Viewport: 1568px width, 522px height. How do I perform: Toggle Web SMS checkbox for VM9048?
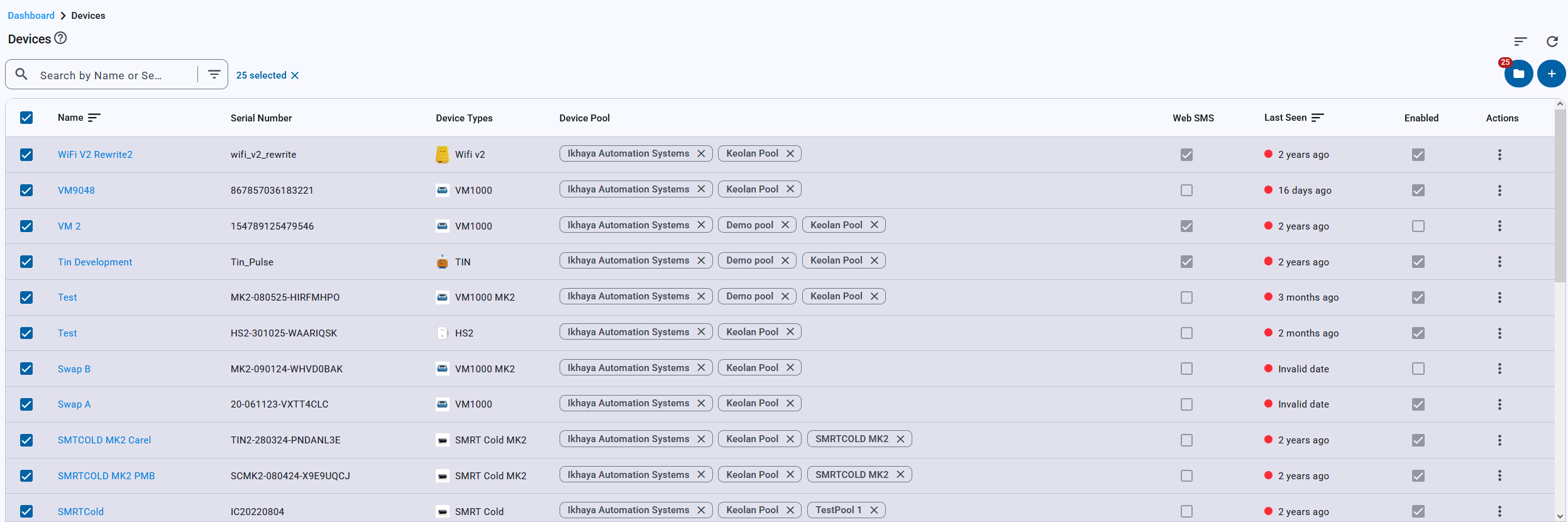[x=1186, y=191]
